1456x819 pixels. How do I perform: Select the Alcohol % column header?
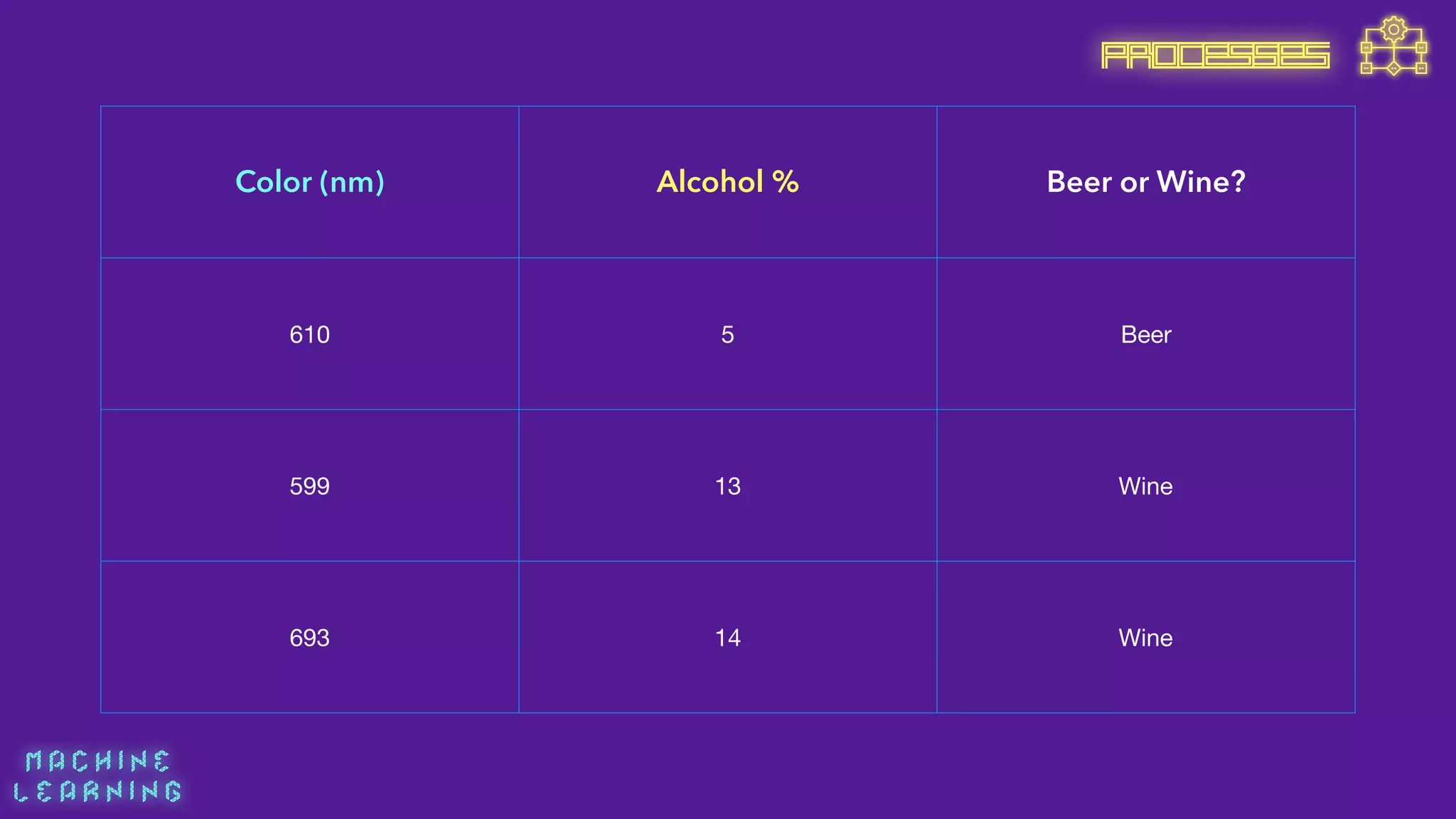tap(728, 182)
